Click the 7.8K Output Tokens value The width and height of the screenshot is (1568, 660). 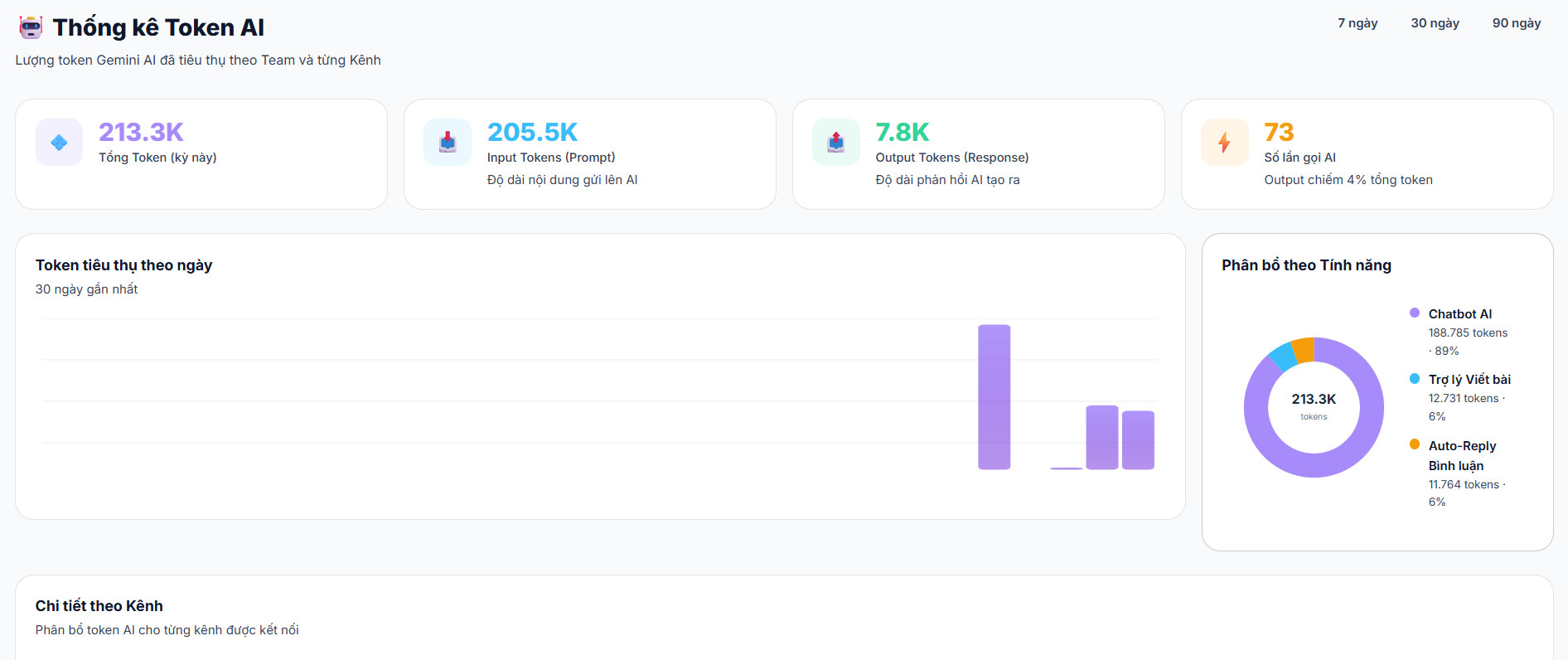click(903, 132)
